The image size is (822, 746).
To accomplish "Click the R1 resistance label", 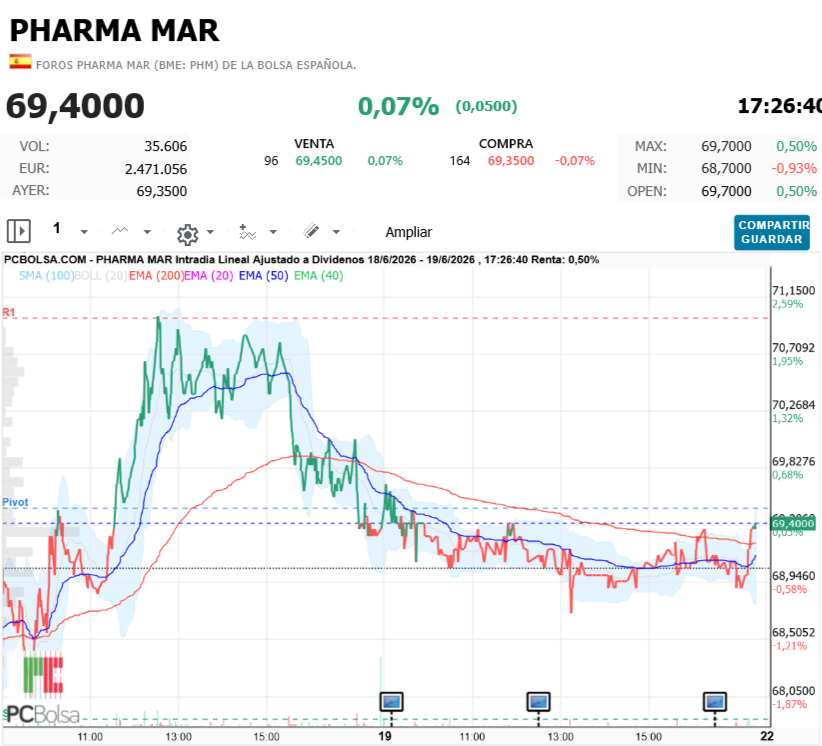I will coord(9,312).
